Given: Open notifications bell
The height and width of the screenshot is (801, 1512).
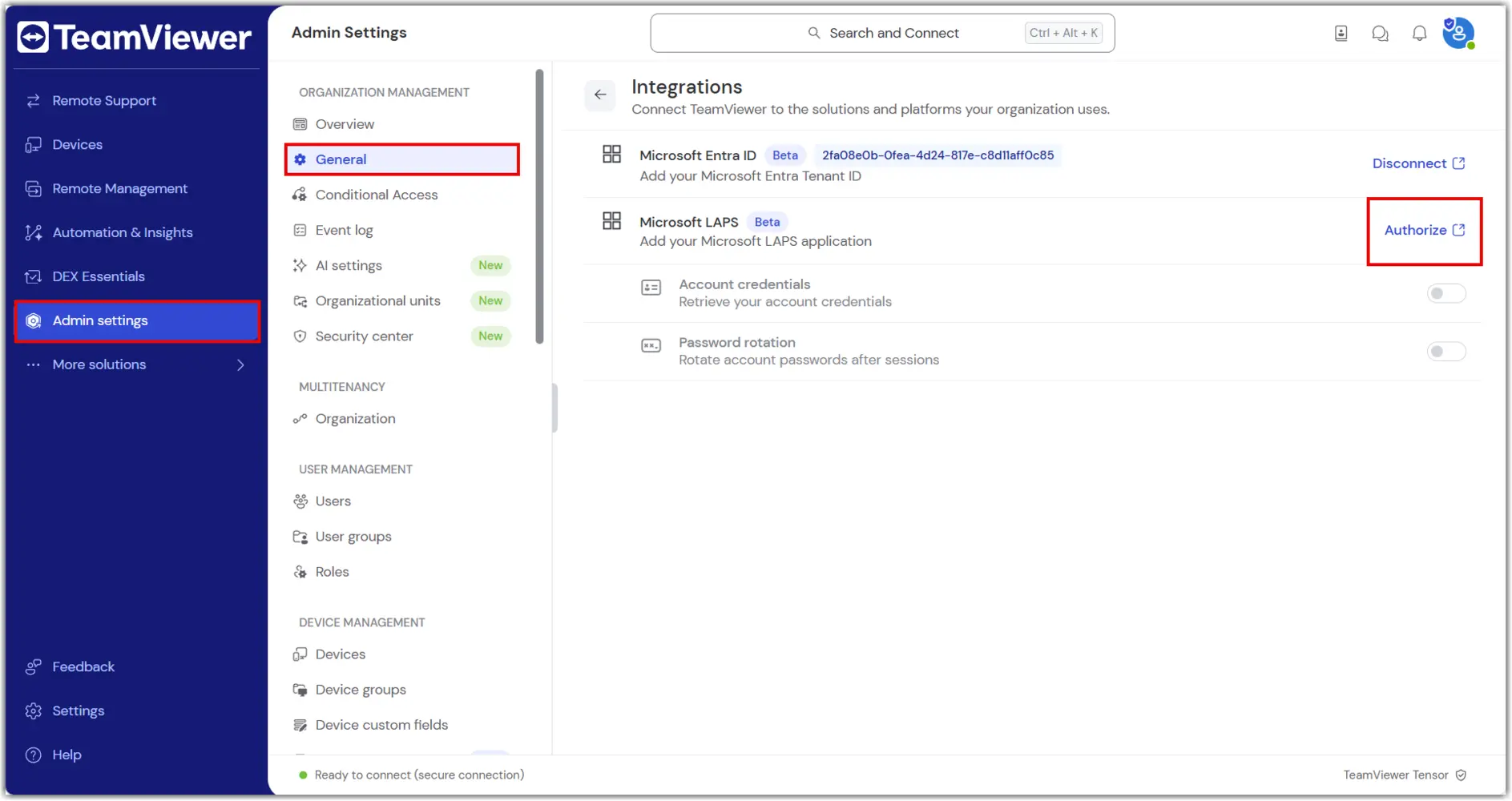Looking at the screenshot, I should click(1419, 33).
